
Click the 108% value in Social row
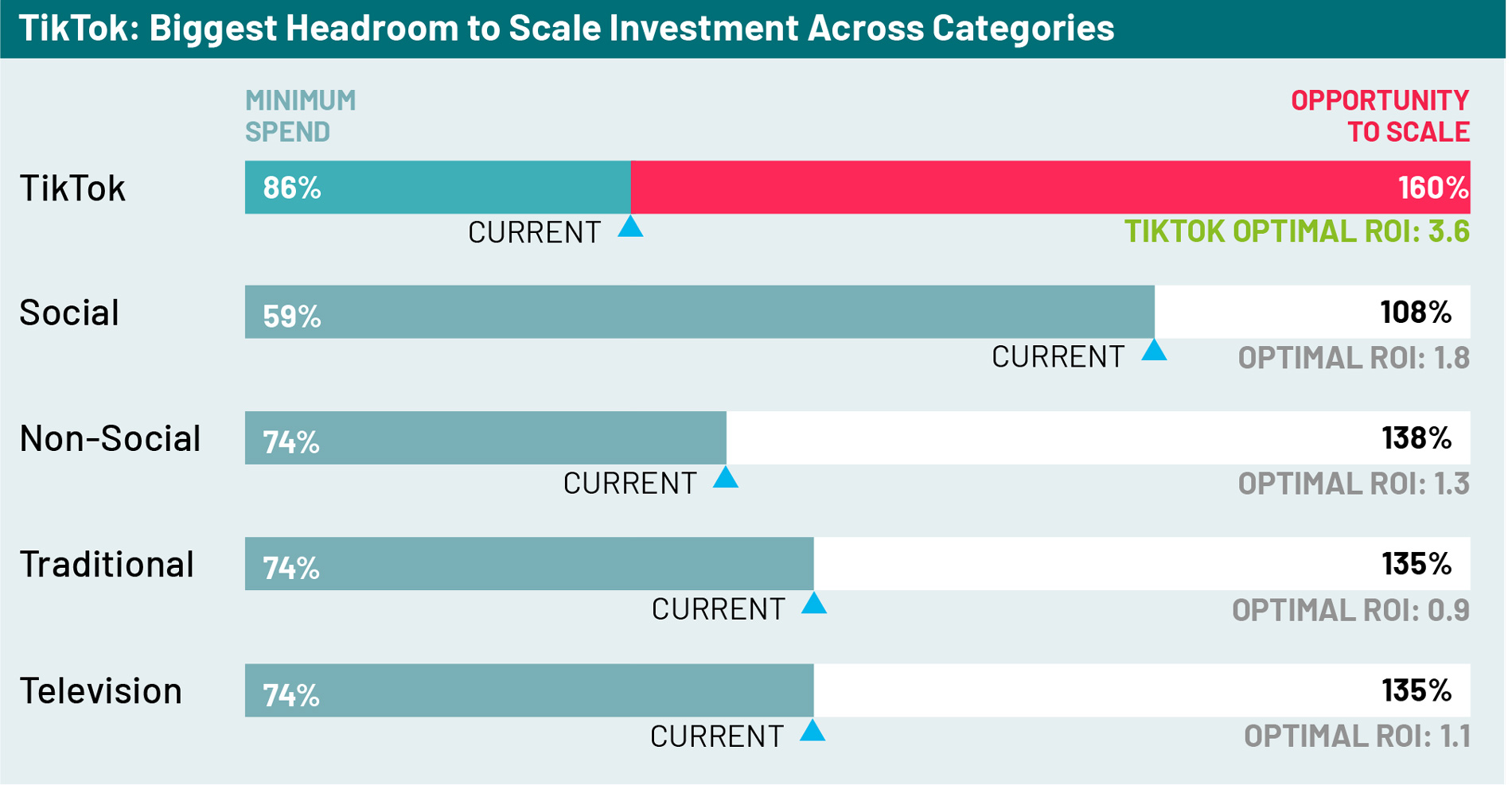[x=1416, y=313]
